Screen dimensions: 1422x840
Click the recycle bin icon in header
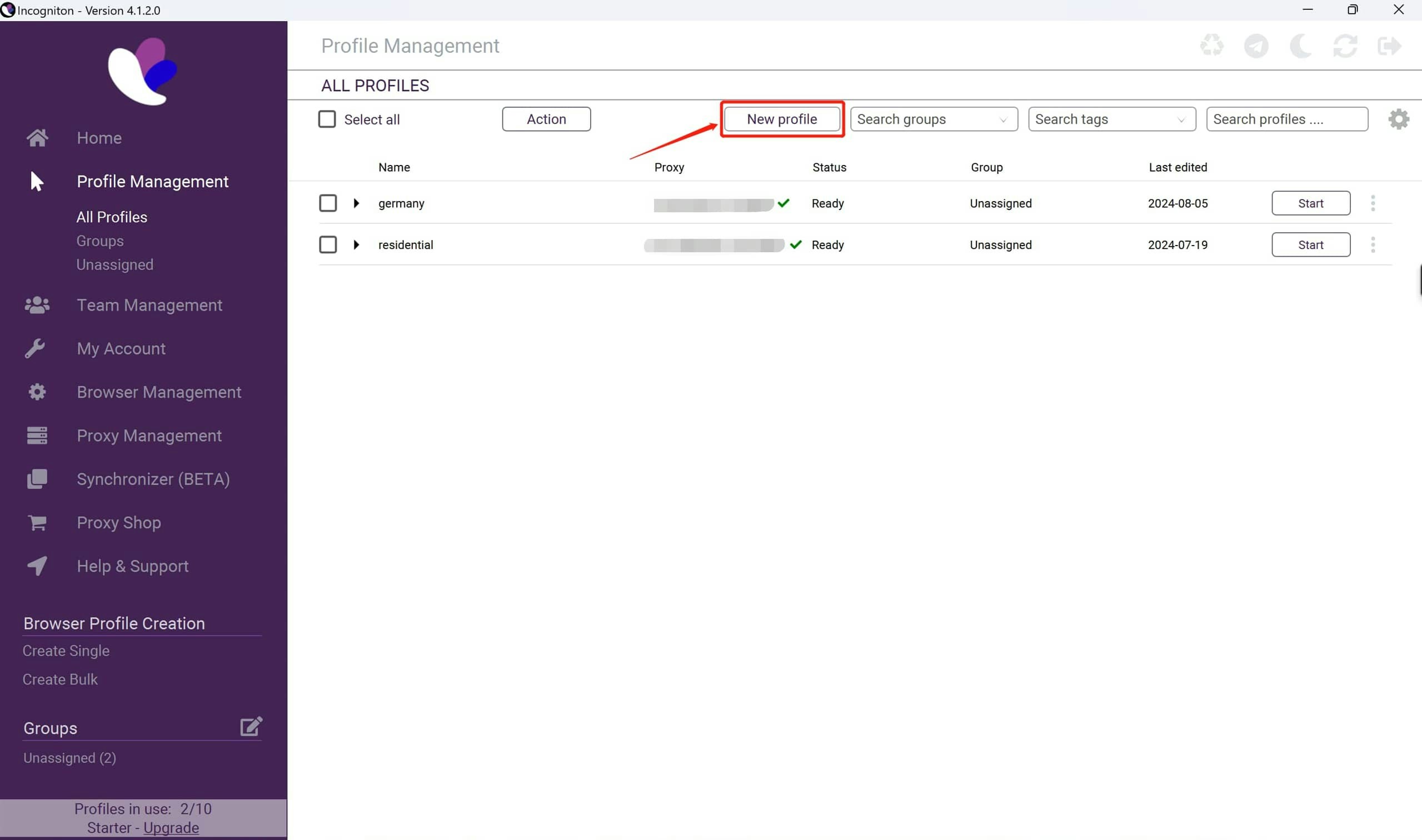[x=1211, y=46]
